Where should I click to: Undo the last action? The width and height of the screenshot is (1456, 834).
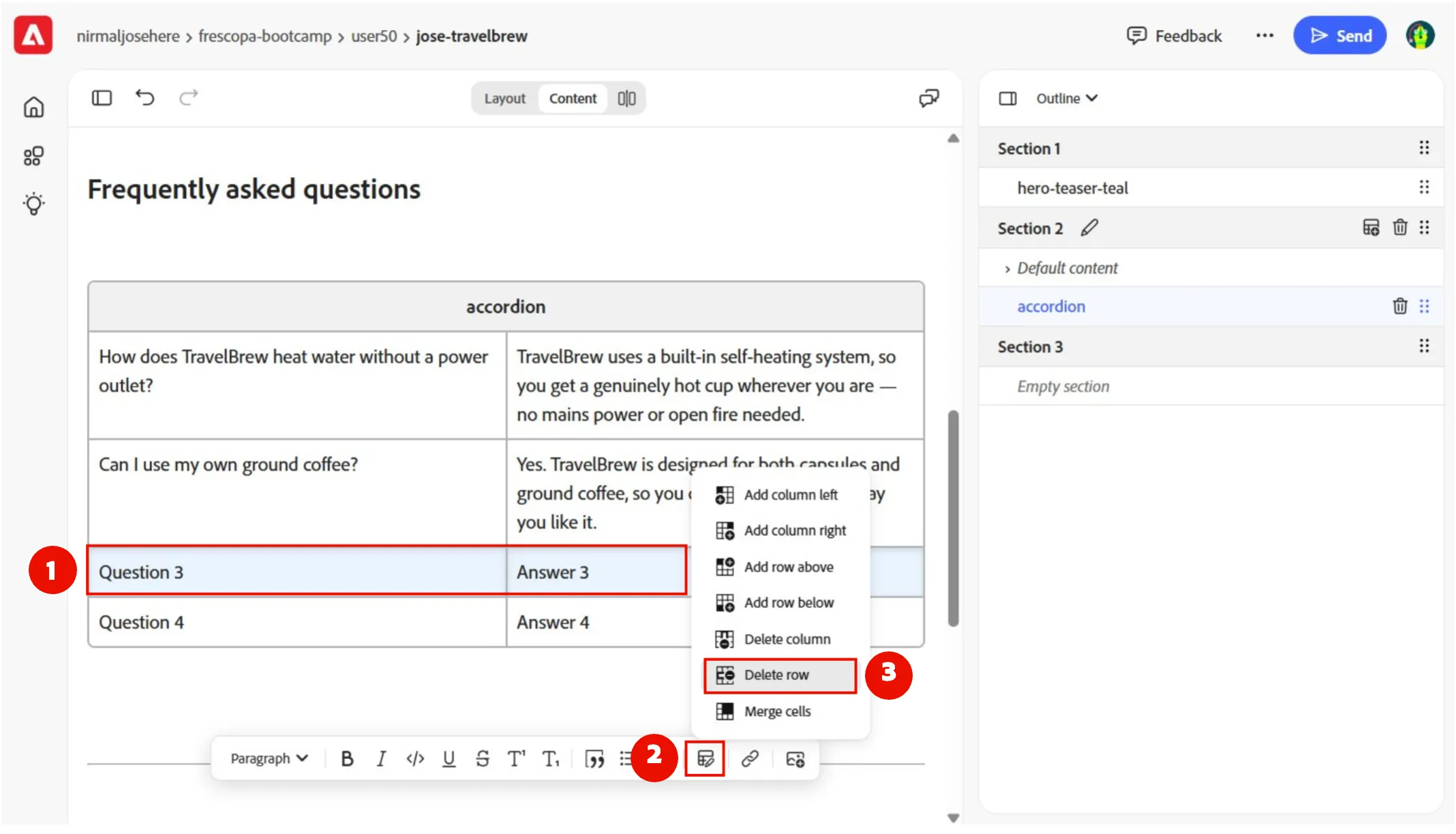tap(145, 97)
